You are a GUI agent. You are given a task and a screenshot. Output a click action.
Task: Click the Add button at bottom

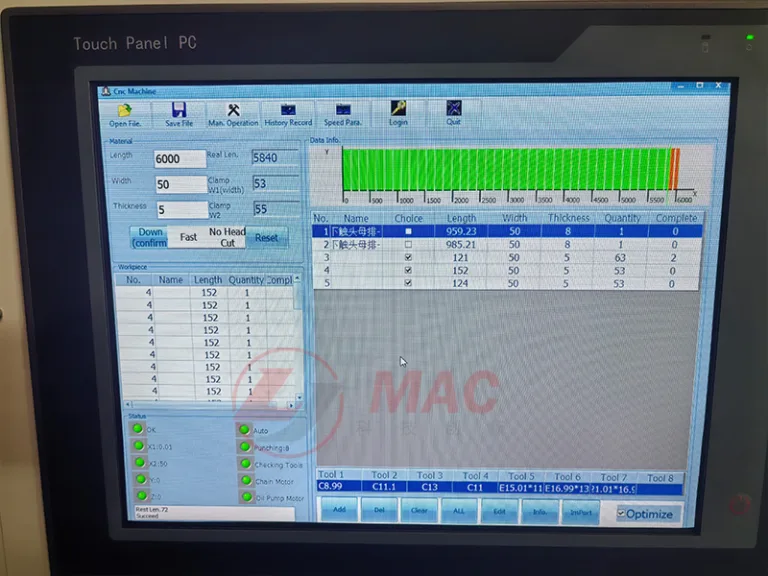point(337,510)
